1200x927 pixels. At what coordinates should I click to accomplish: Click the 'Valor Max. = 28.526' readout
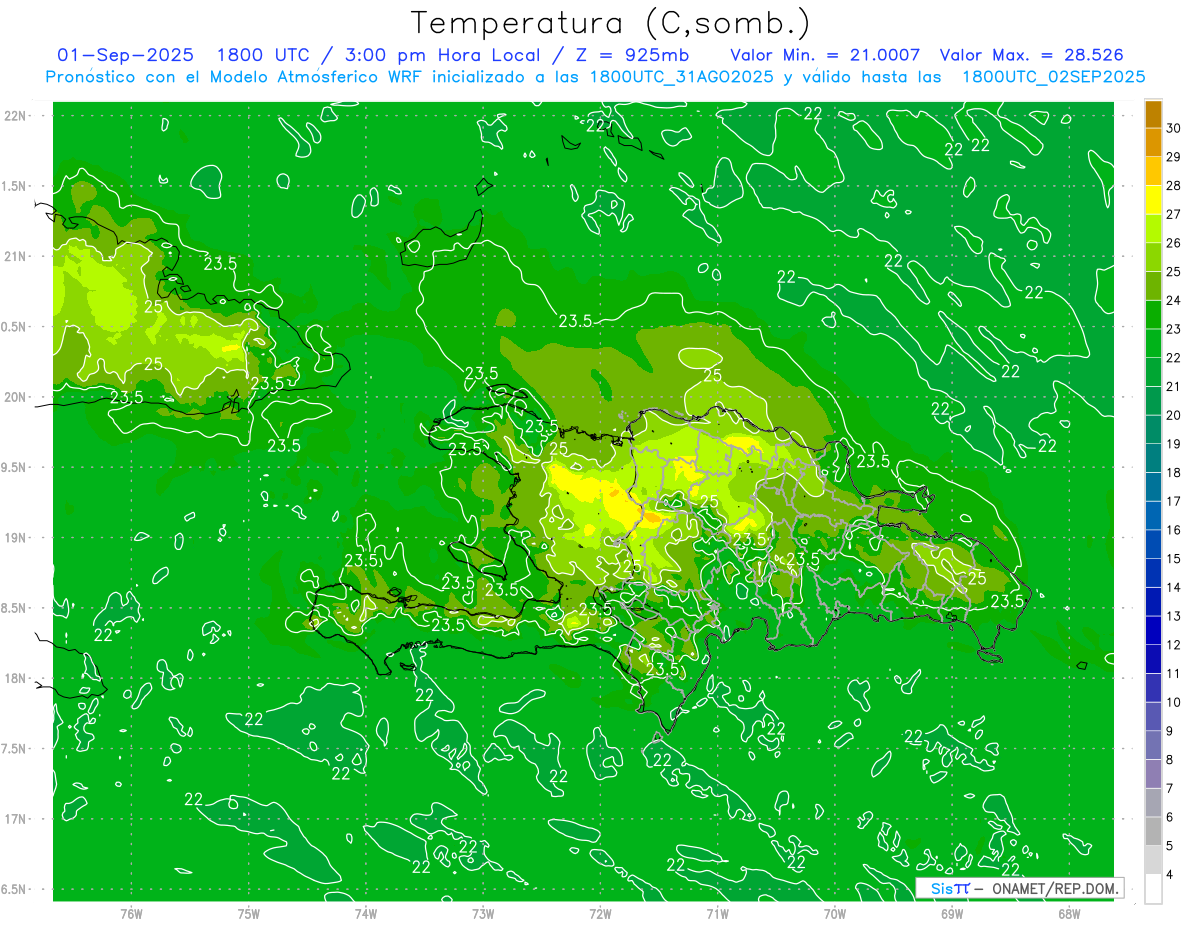tap(1032, 55)
